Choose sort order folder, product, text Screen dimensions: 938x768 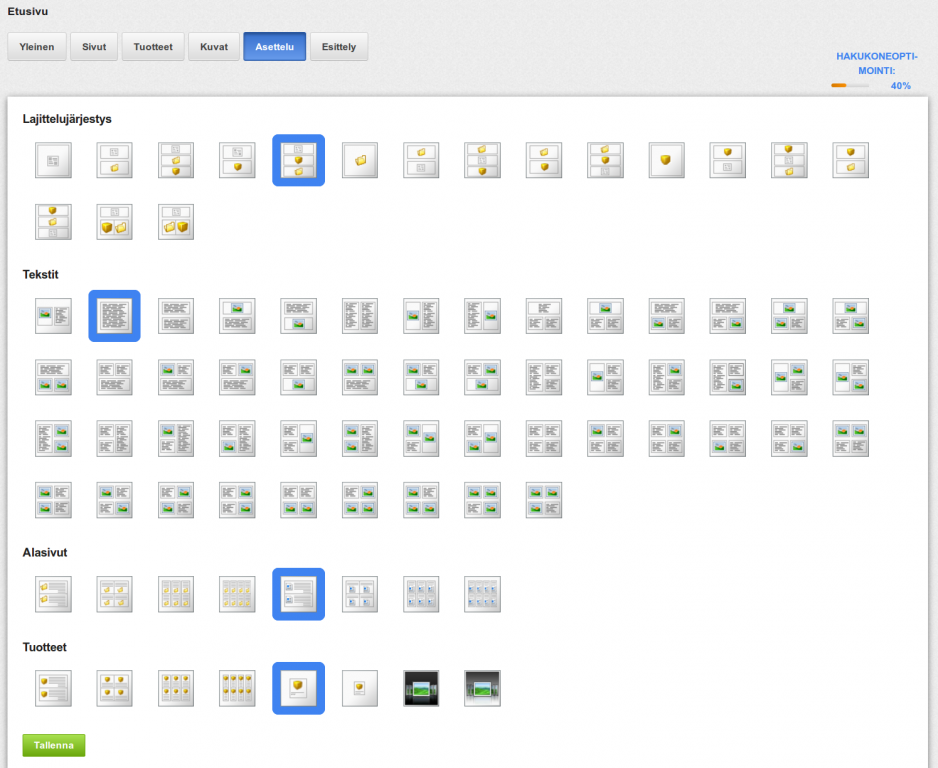pyautogui.click(x=605, y=160)
